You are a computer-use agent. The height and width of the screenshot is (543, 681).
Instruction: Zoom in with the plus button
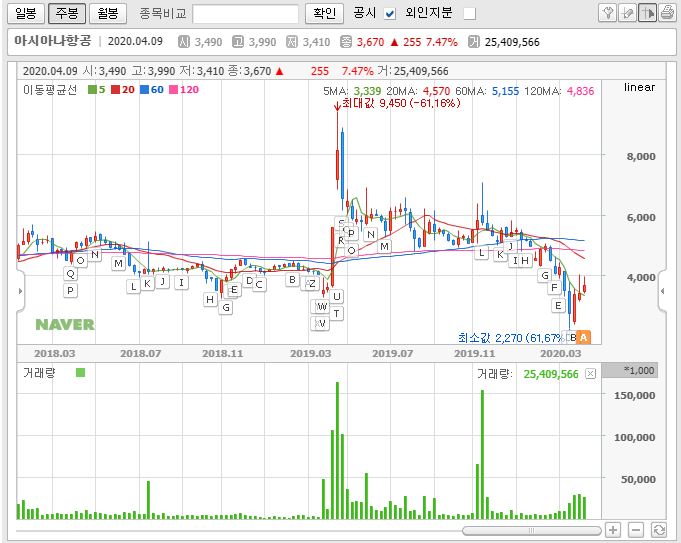[x=613, y=530]
